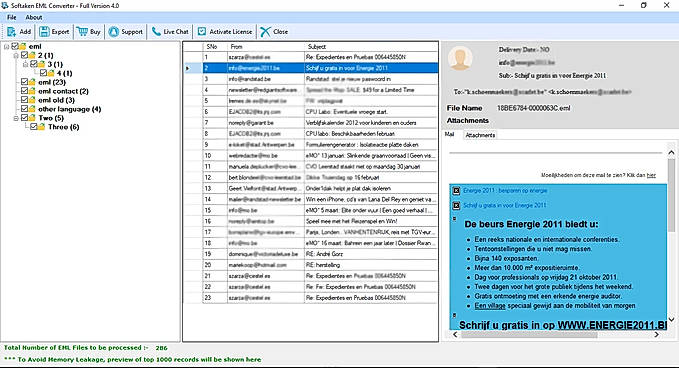Toggle eml contact (2) checkbox
Image resolution: width=679 pixels, height=368 pixels.
click(25, 91)
